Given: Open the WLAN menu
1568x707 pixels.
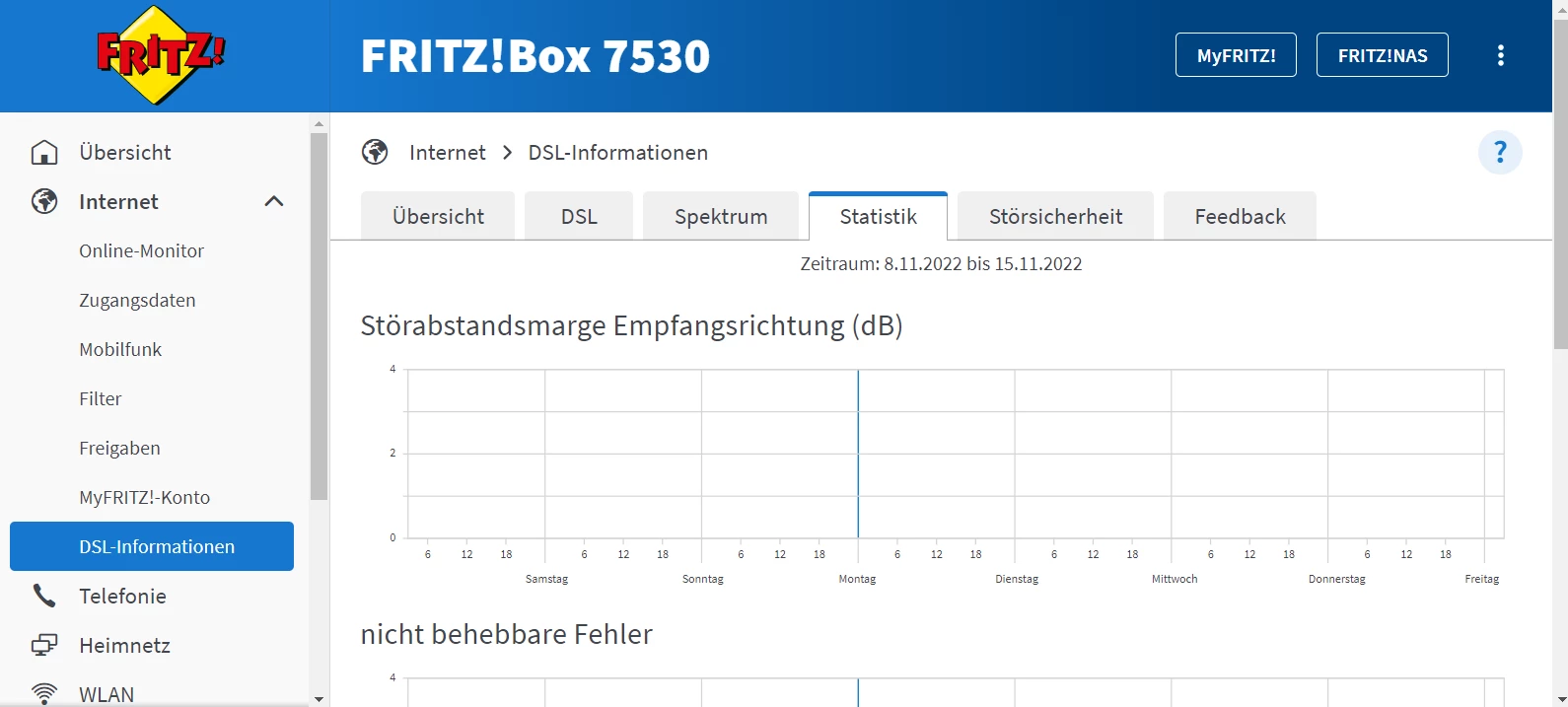Looking at the screenshot, I should (107, 694).
